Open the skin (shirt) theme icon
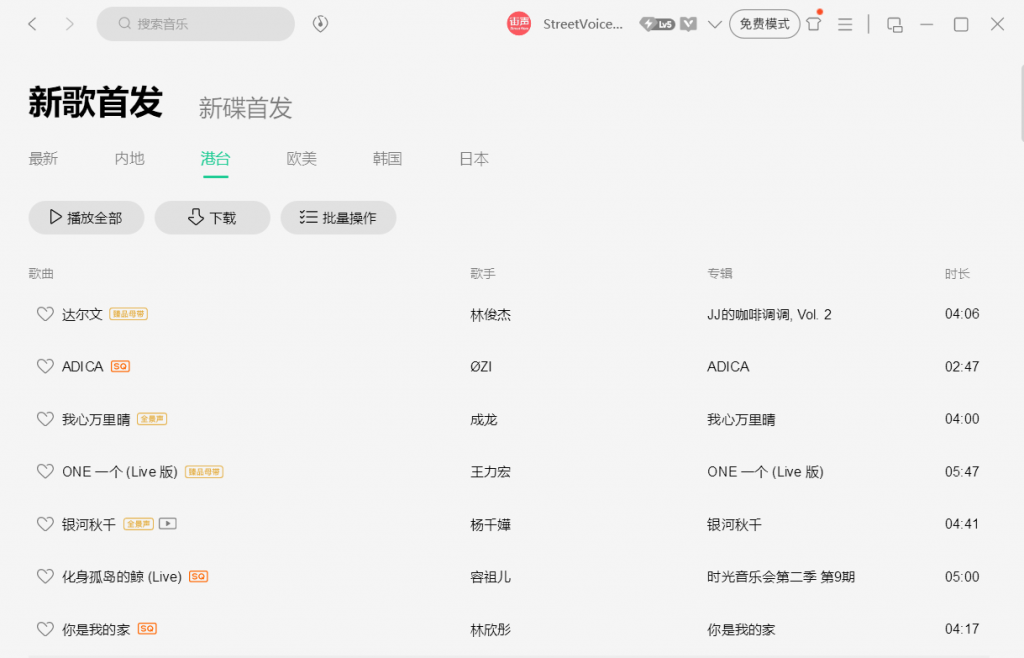The image size is (1024, 658). [x=814, y=24]
